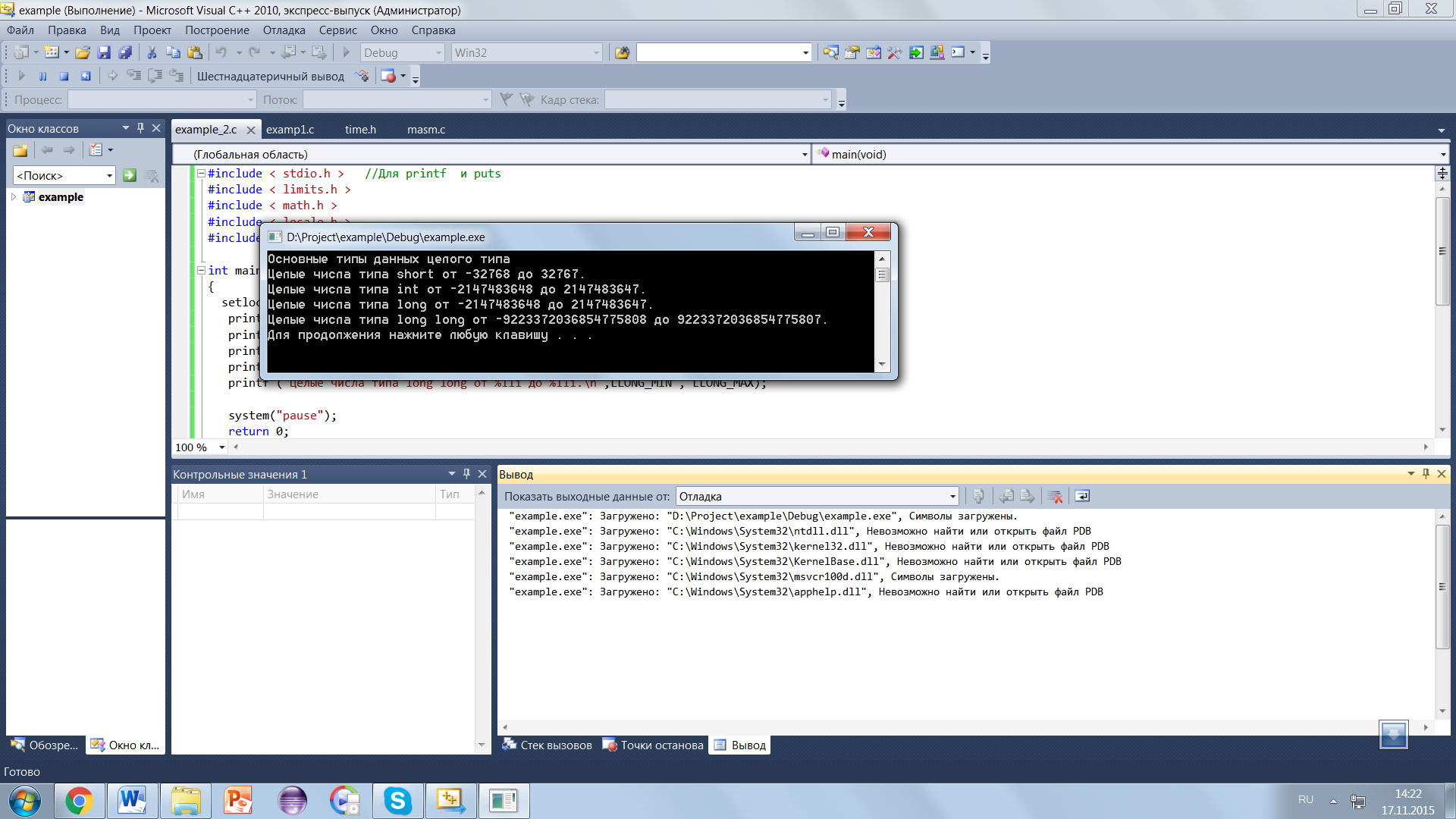Click the Cut scissors icon

point(152,52)
